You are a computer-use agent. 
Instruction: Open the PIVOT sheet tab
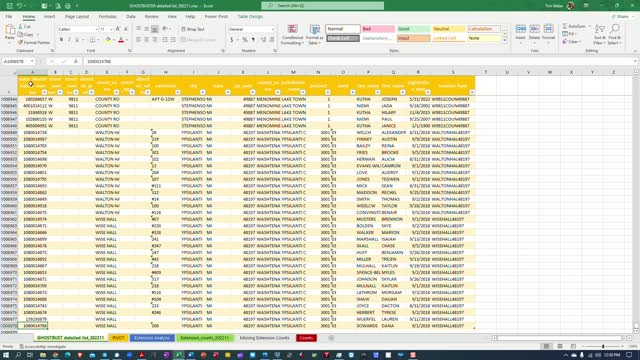(118, 338)
